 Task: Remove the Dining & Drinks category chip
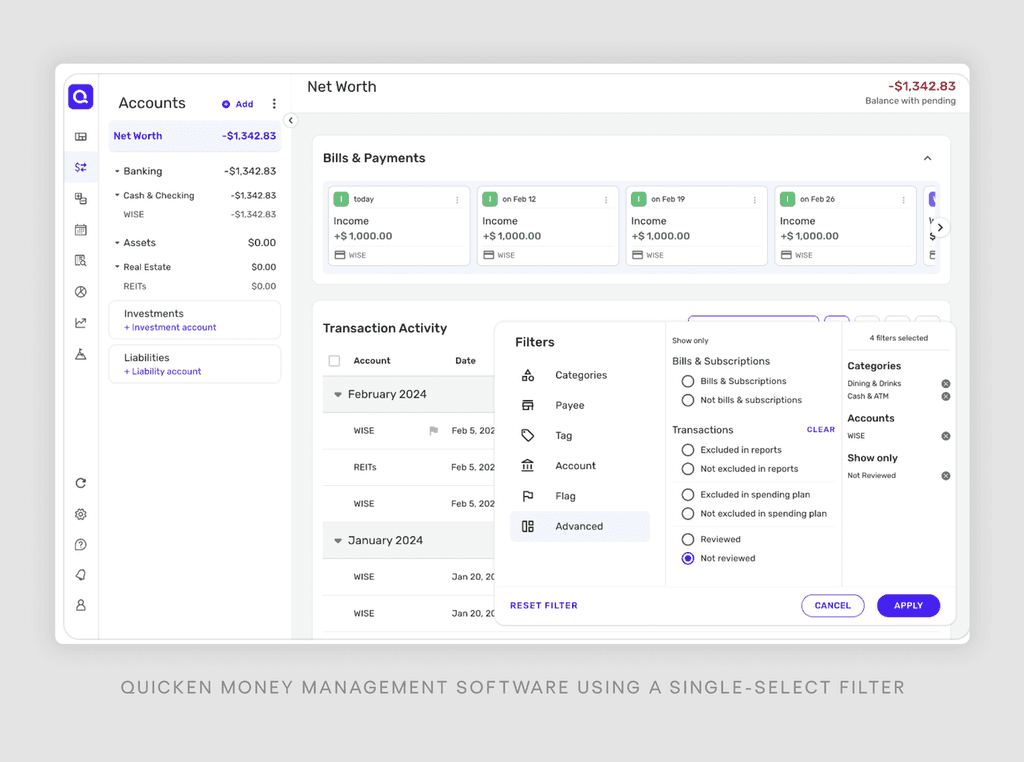tap(945, 382)
